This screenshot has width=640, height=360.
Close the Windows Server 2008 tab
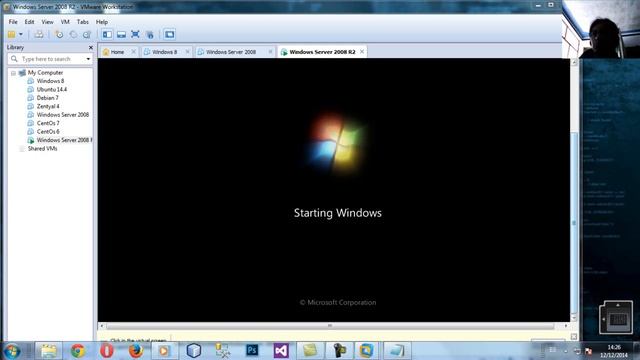pyautogui.click(x=270, y=52)
